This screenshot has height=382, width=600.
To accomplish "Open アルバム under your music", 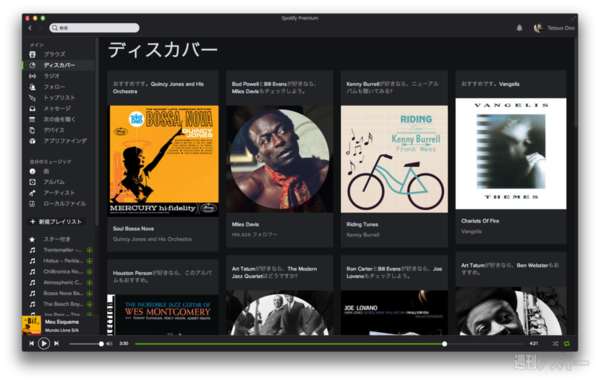I will [x=54, y=182].
